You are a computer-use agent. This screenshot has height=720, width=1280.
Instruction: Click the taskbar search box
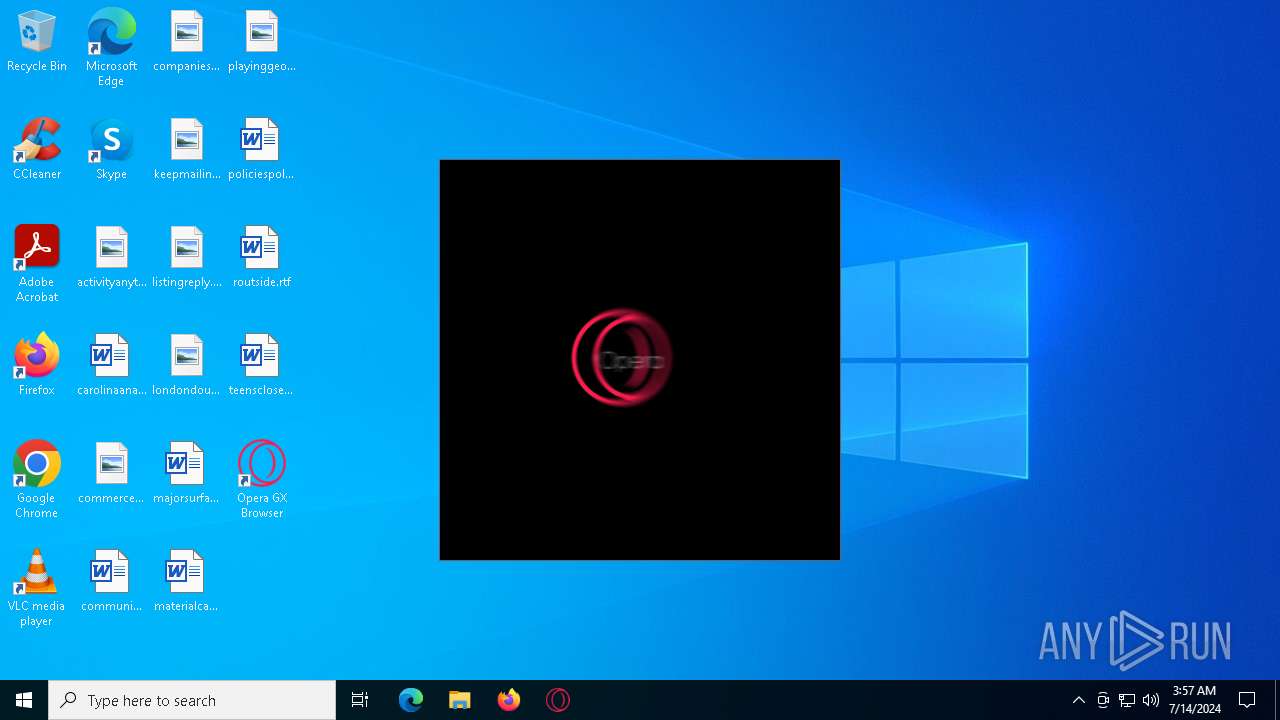point(192,700)
